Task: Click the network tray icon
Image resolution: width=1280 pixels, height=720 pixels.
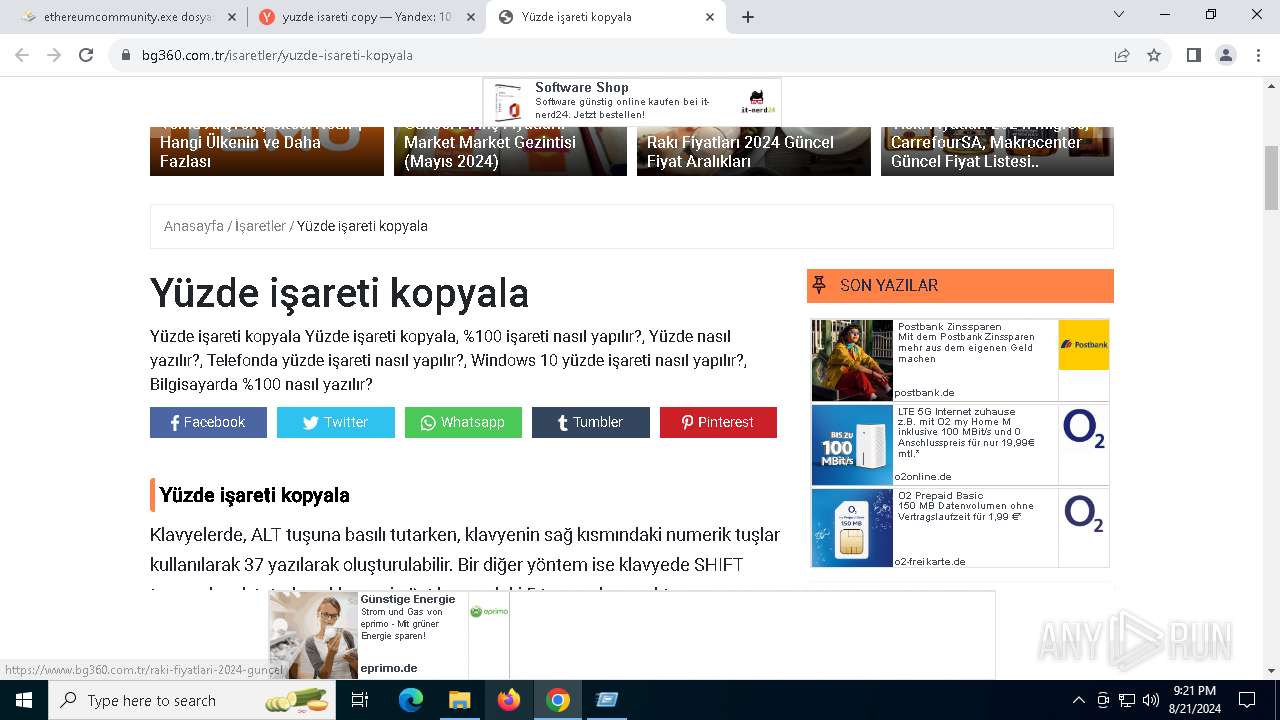Action: (x=1127, y=700)
